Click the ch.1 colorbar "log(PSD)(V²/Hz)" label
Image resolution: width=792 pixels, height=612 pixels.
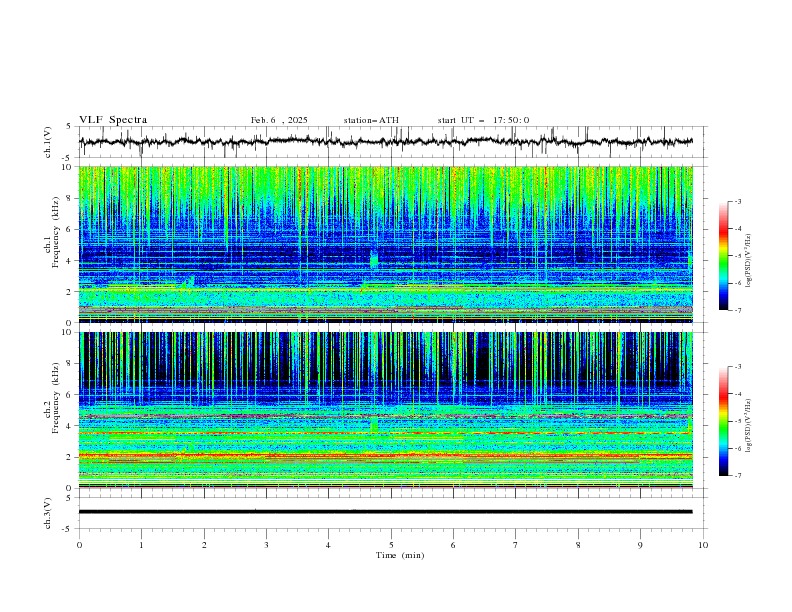(x=748, y=261)
